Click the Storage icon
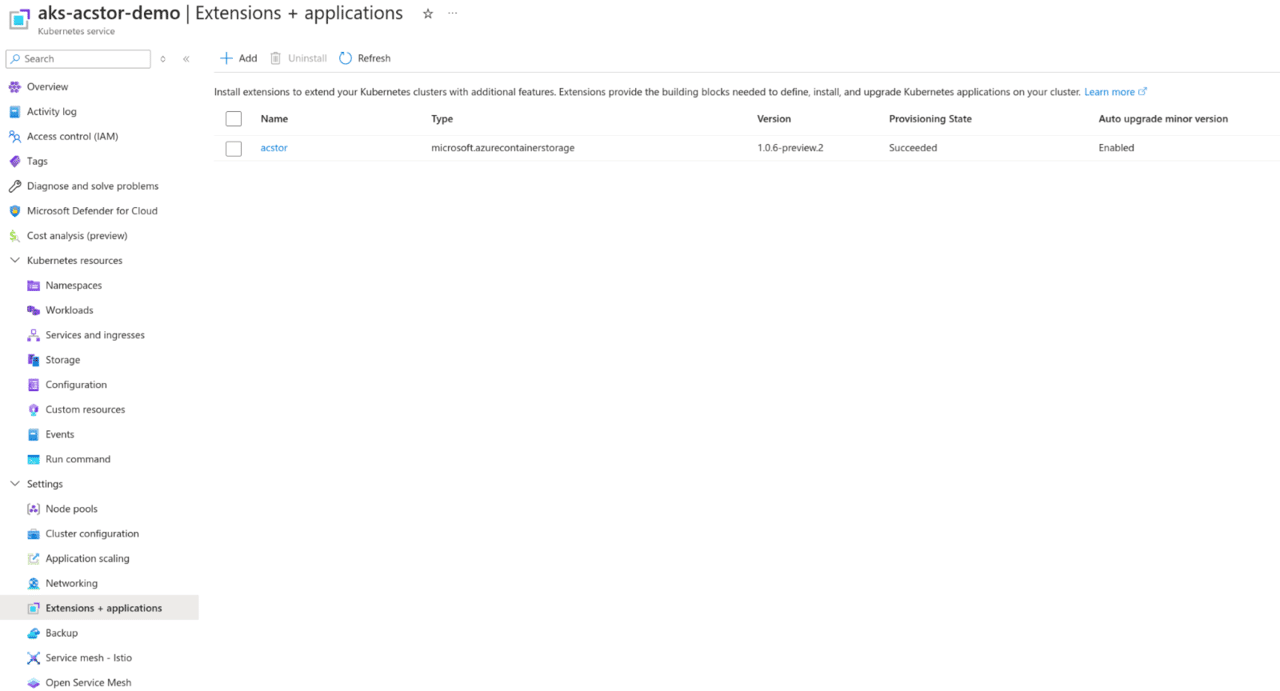The image size is (1280, 691). 33,360
